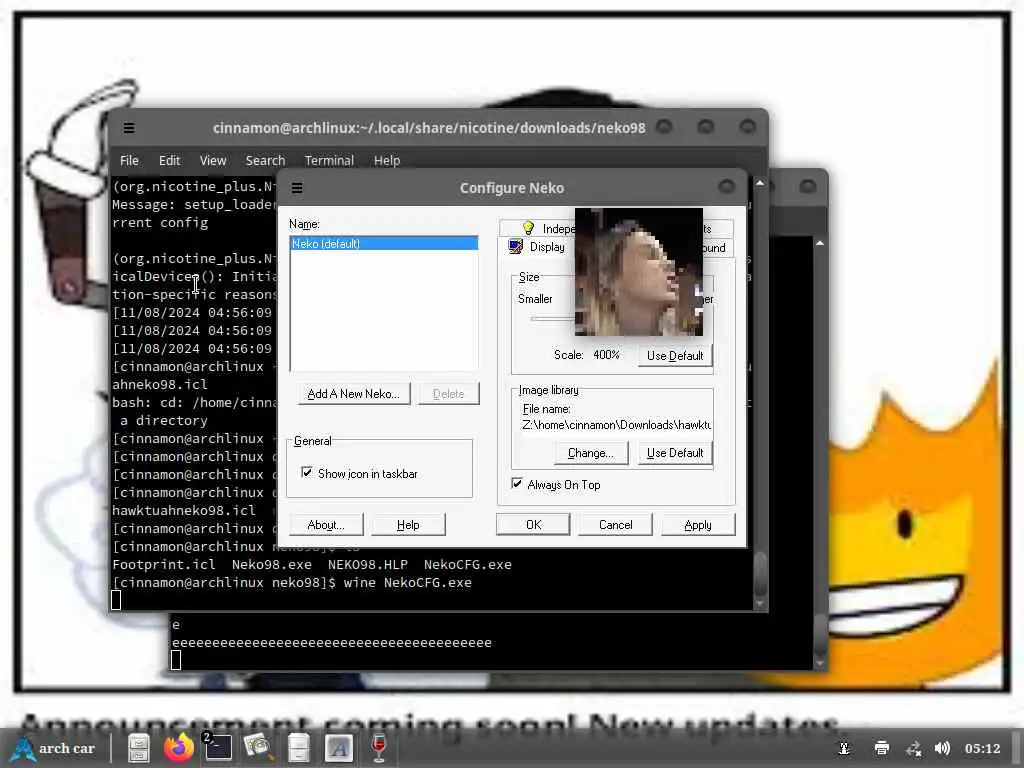Open the terminal hamburger menu icon
The image size is (1024, 768).
point(129,128)
